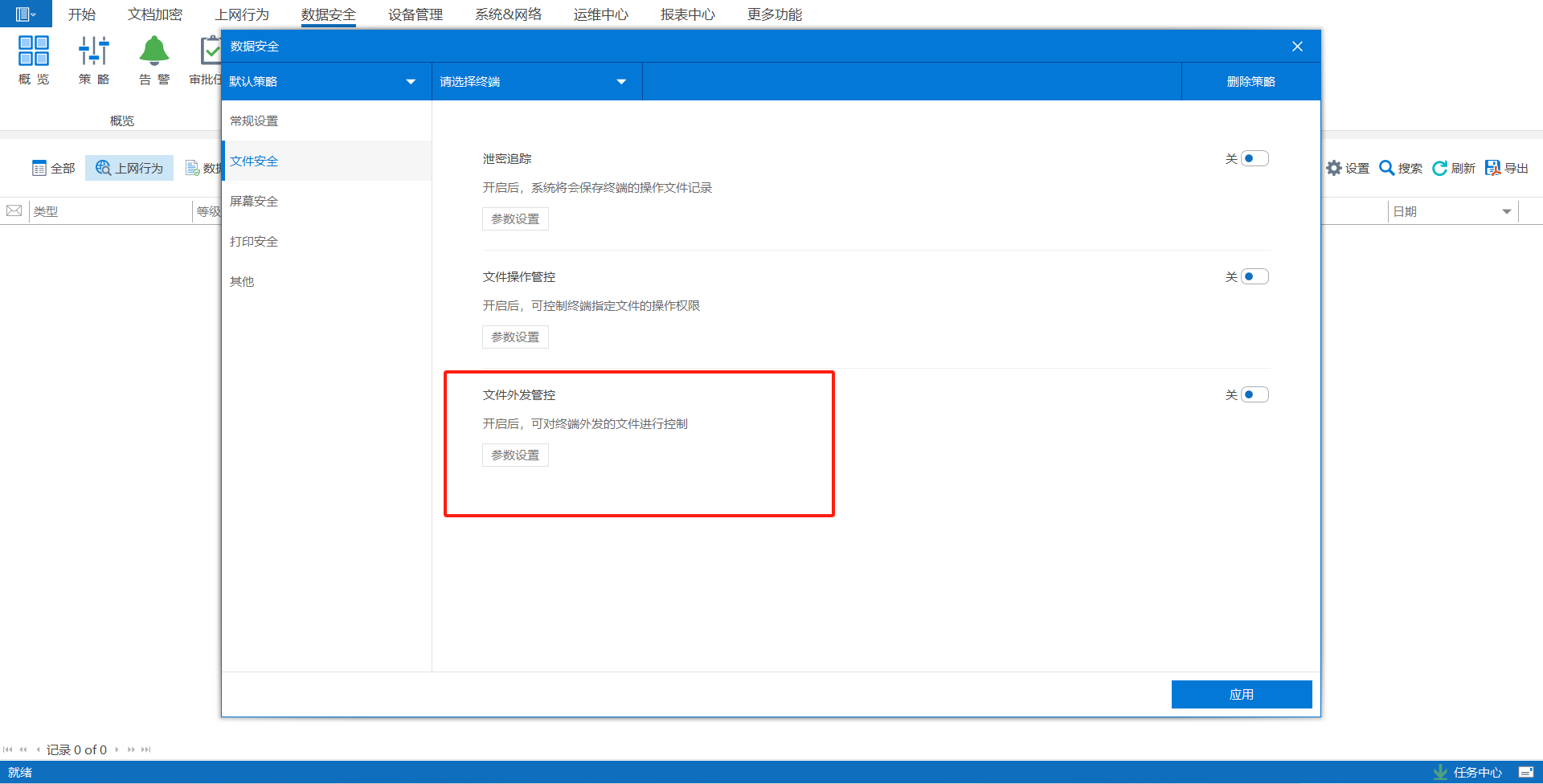Click the envelope column header icon
Image resolution: width=1543 pixels, height=784 pixels.
click(x=14, y=211)
